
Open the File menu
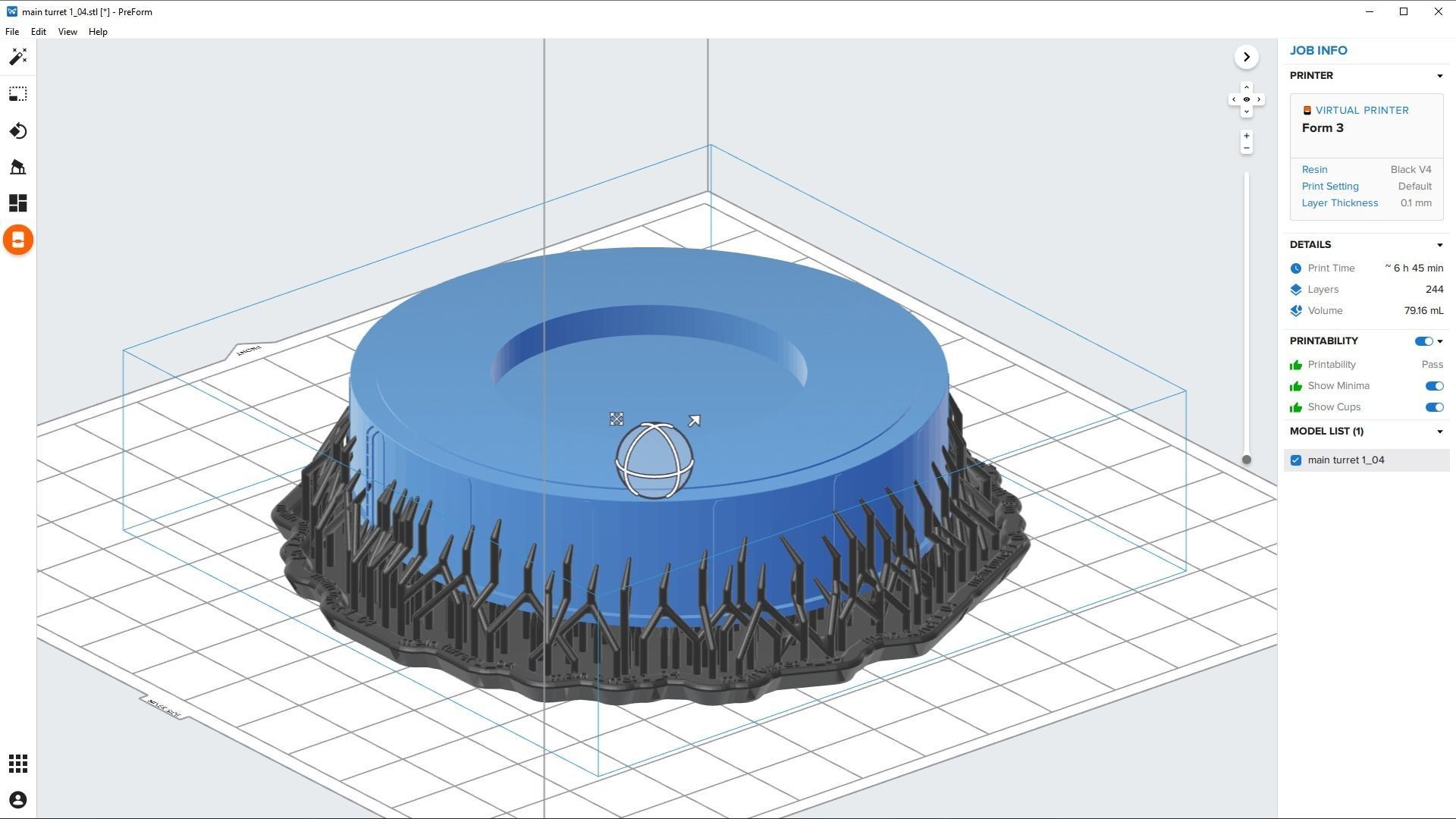pyautogui.click(x=12, y=32)
